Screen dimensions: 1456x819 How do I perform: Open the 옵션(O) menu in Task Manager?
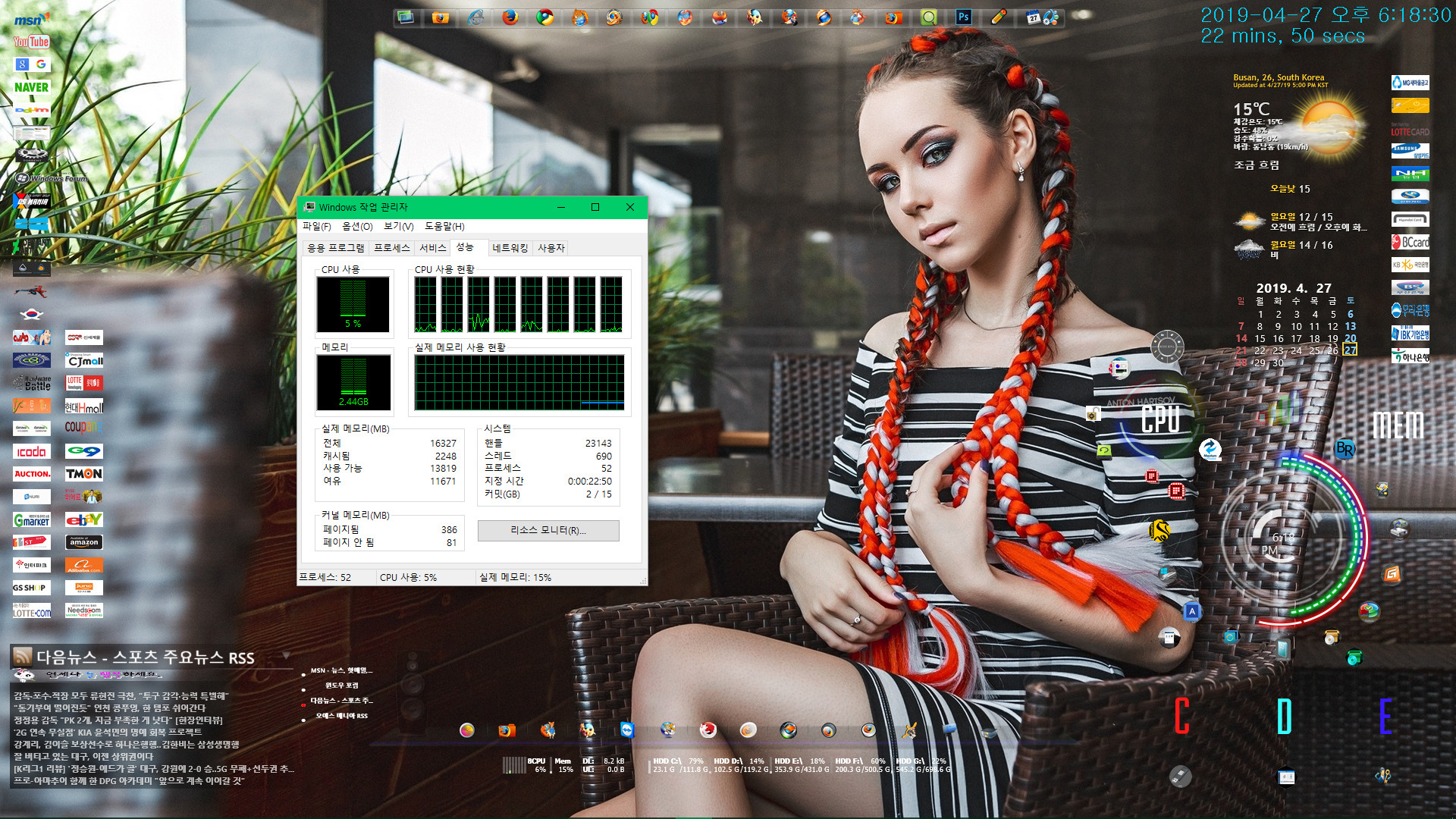click(357, 226)
